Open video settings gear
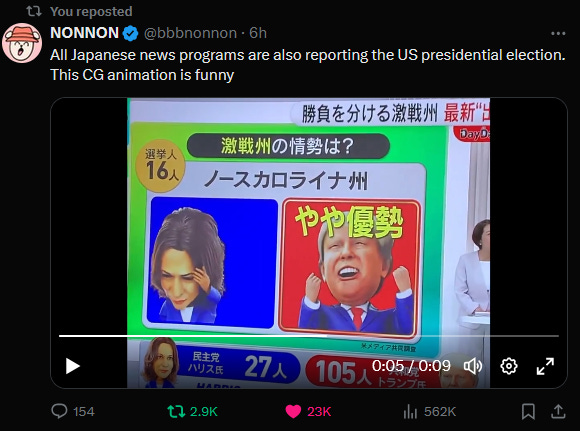The height and width of the screenshot is (431, 580). [x=509, y=366]
